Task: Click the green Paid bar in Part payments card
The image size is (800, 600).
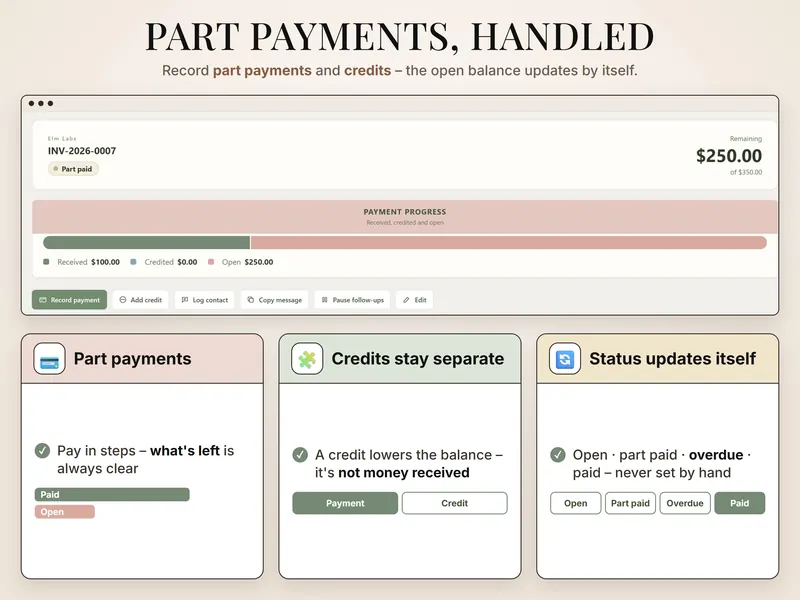Action: pyautogui.click(x=112, y=494)
